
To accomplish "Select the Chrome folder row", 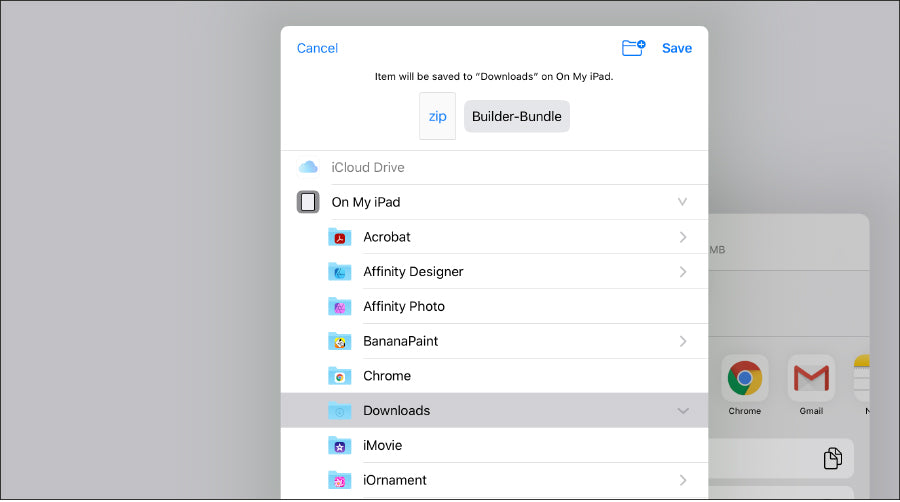I will tap(494, 376).
